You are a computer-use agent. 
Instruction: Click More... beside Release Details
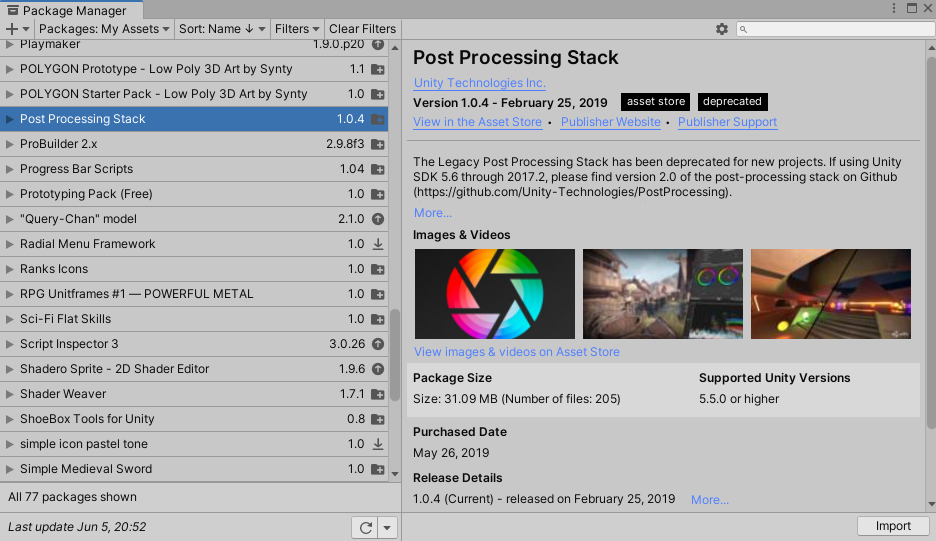[x=709, y=500]
